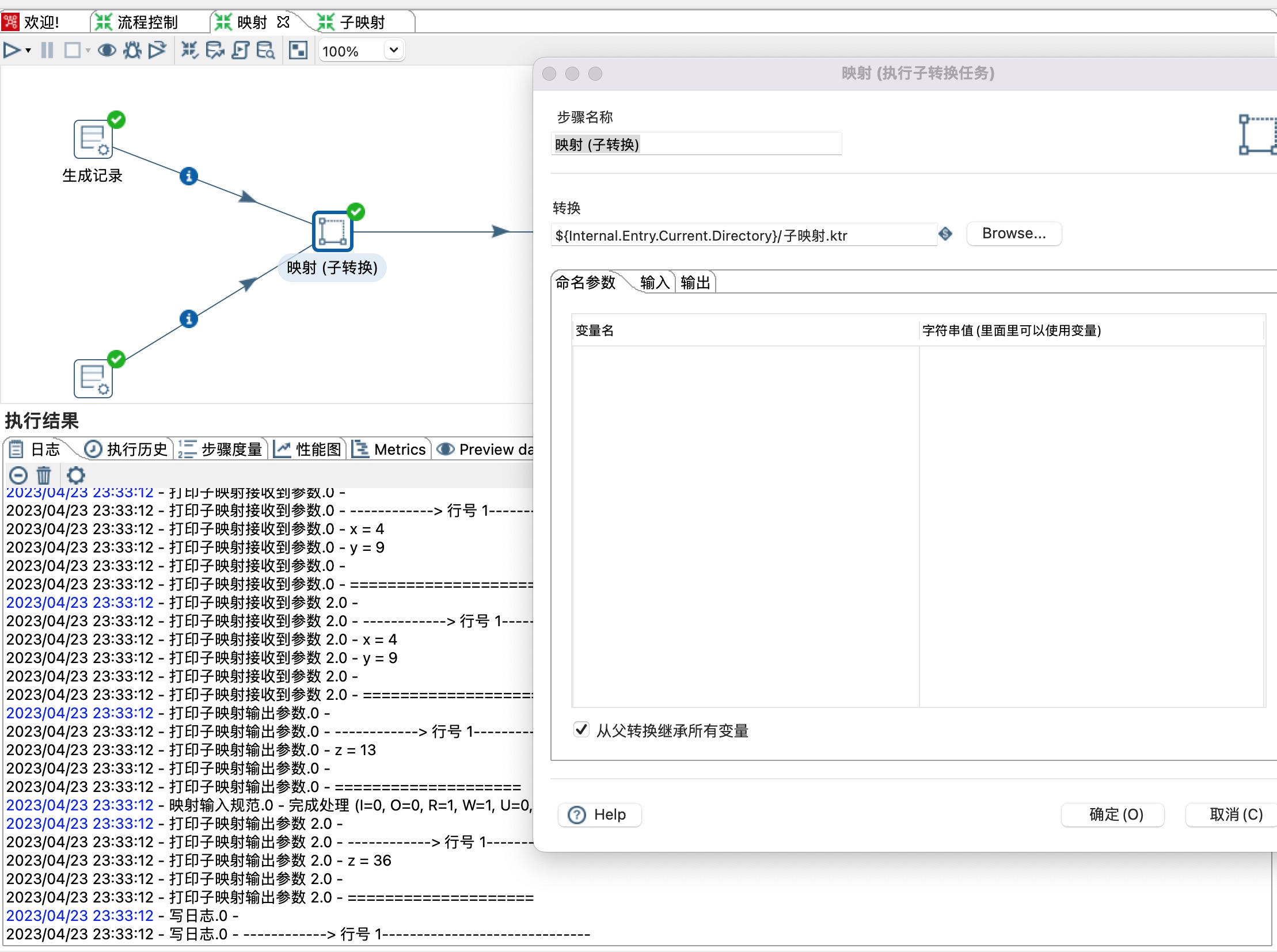Confirm with the 确定 (O) button
This screenshot has height=952, width=1277.
click(x=1115, y=814)
